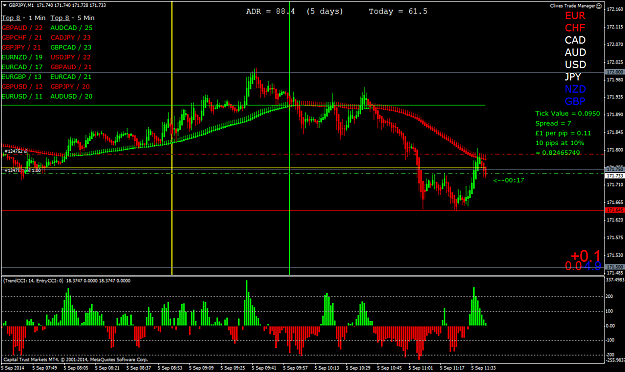625x372 pixels.
Task: Click the '<--00:17' candle countdown label
Action: (509, 181)
